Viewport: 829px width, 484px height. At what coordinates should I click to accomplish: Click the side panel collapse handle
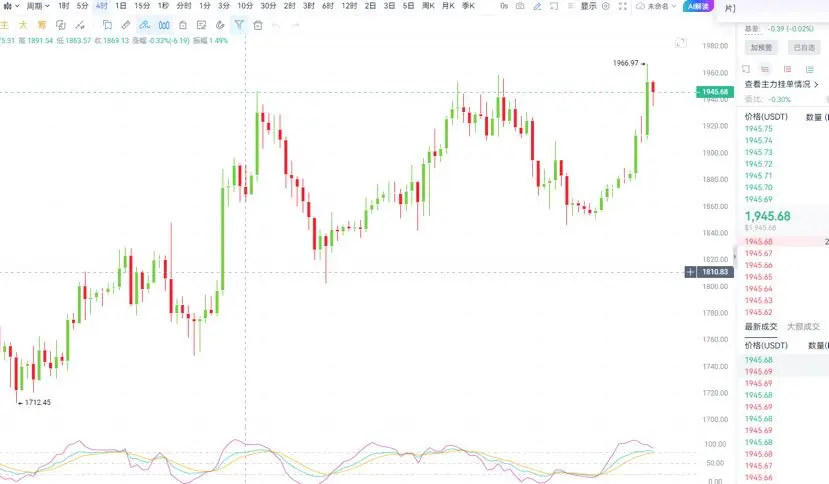735,257
